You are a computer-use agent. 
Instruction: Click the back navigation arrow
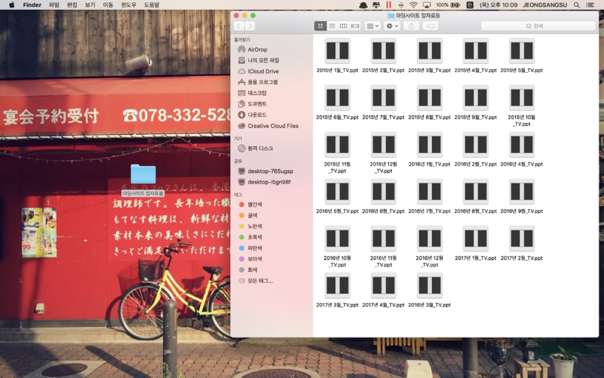pyautogui.click(x=239, y=26)
